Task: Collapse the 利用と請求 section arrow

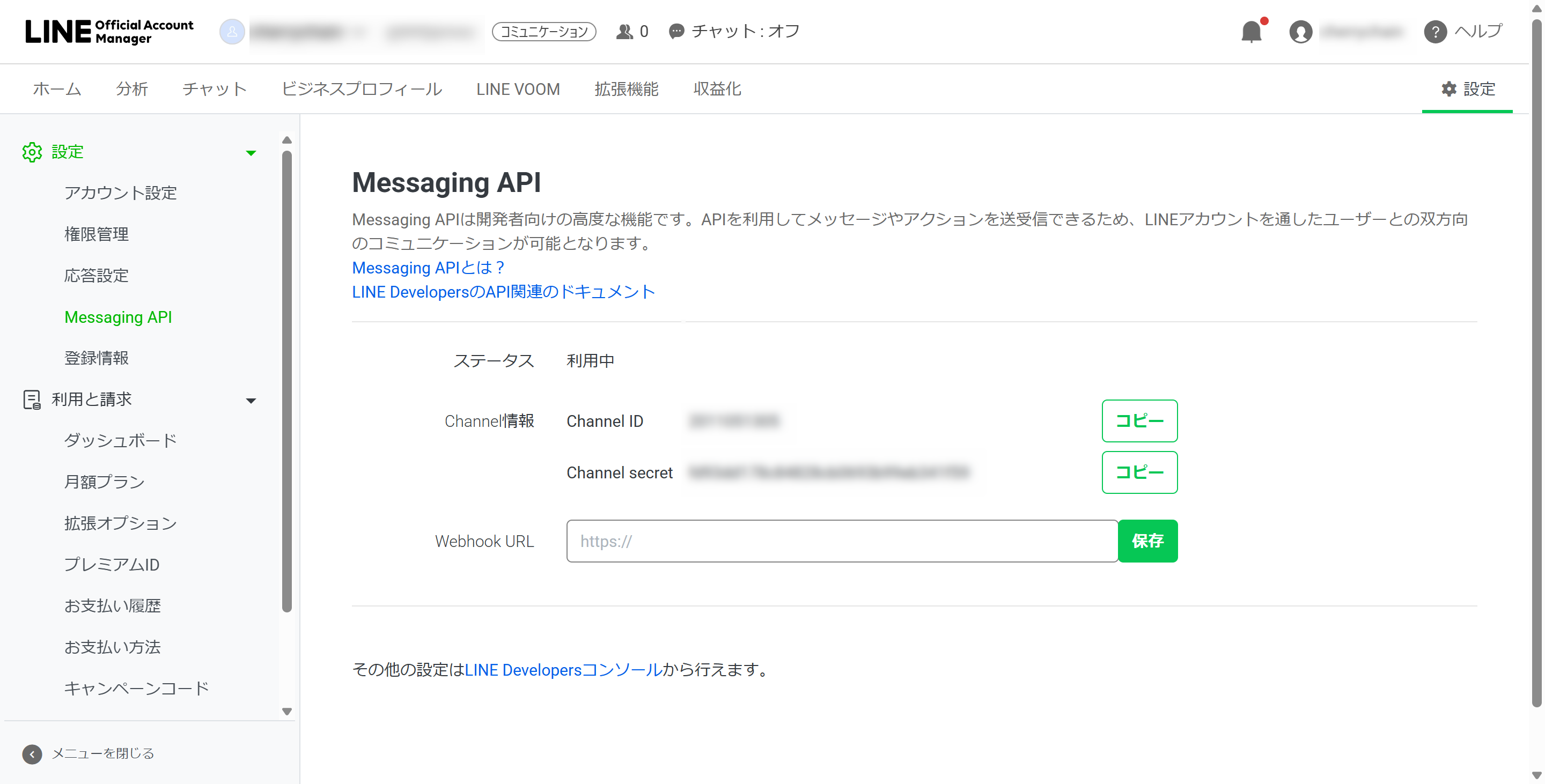Action: tap(251, 401)
